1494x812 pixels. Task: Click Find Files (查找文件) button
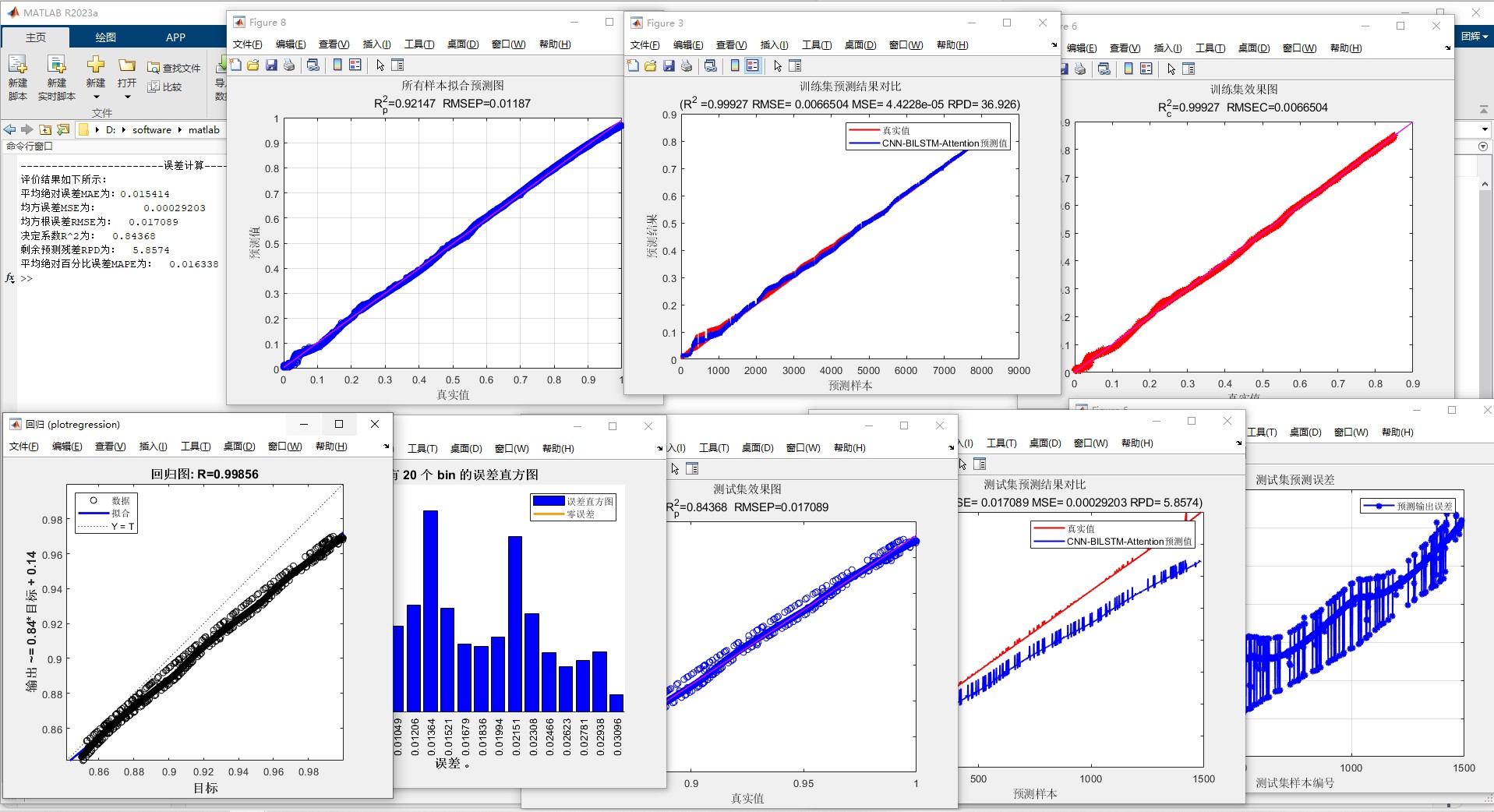(174, 69)
